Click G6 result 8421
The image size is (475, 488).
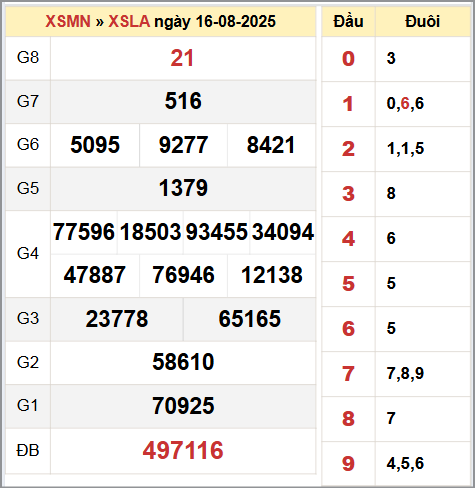click(271, 145)
